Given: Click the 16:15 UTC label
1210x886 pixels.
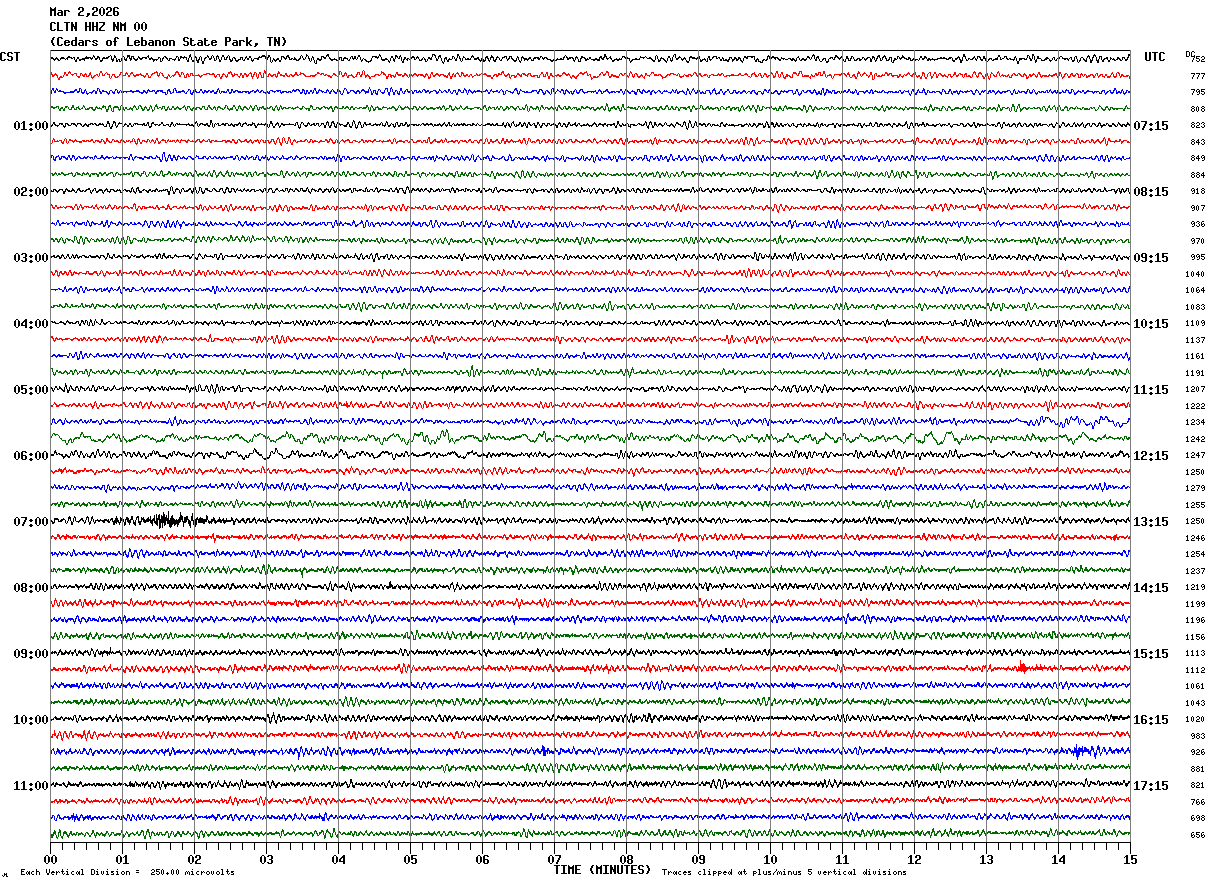Looking at the screenshot, I should pos(1151,720).
